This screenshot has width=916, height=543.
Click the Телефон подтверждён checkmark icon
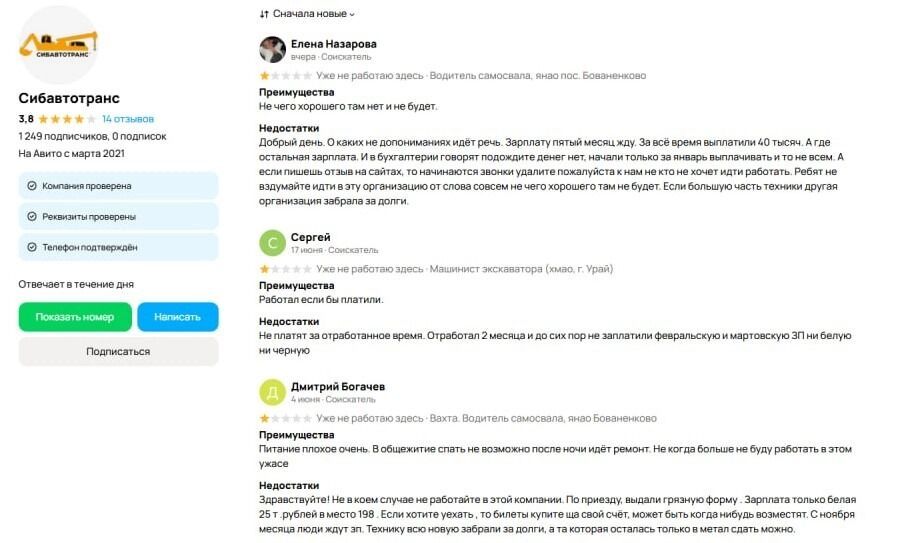[x=32, y=247]
